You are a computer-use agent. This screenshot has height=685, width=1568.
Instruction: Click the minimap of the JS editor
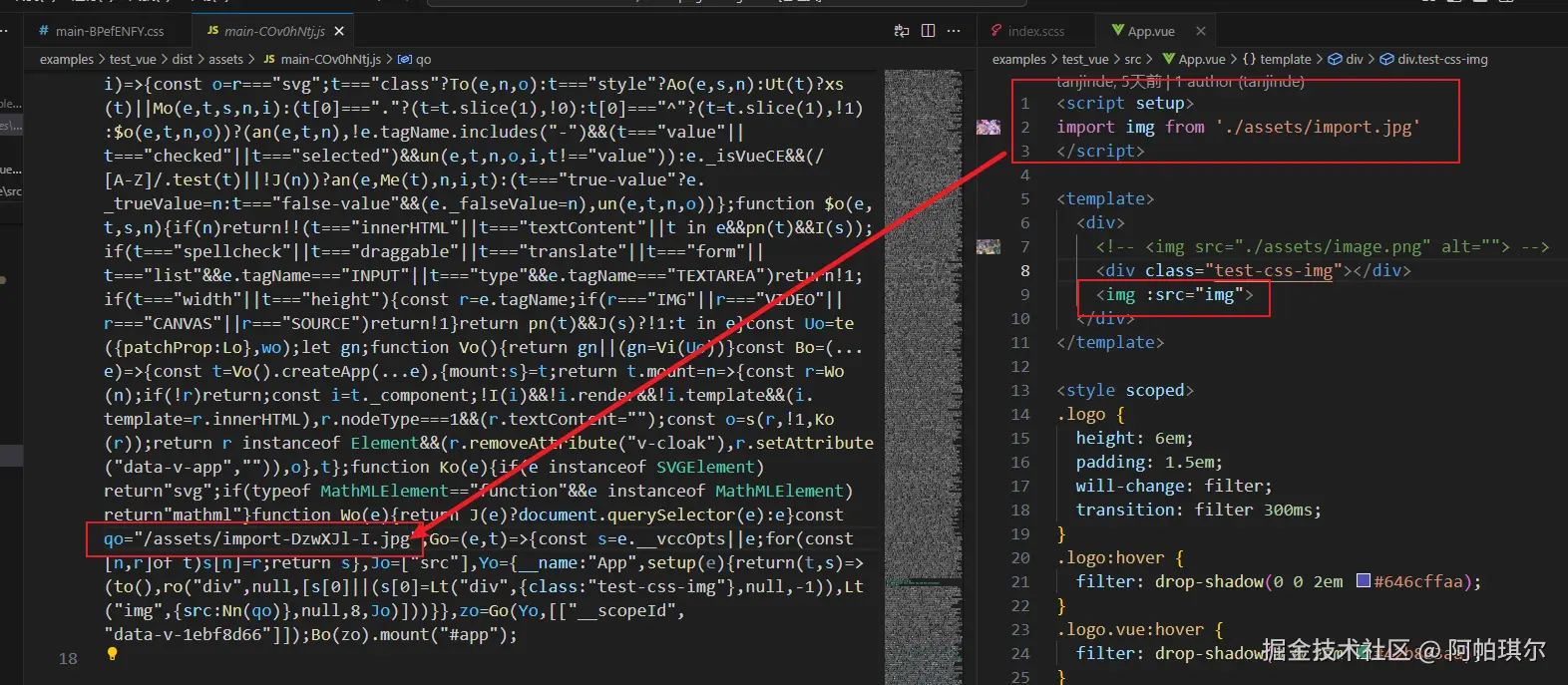click(923, 377)
